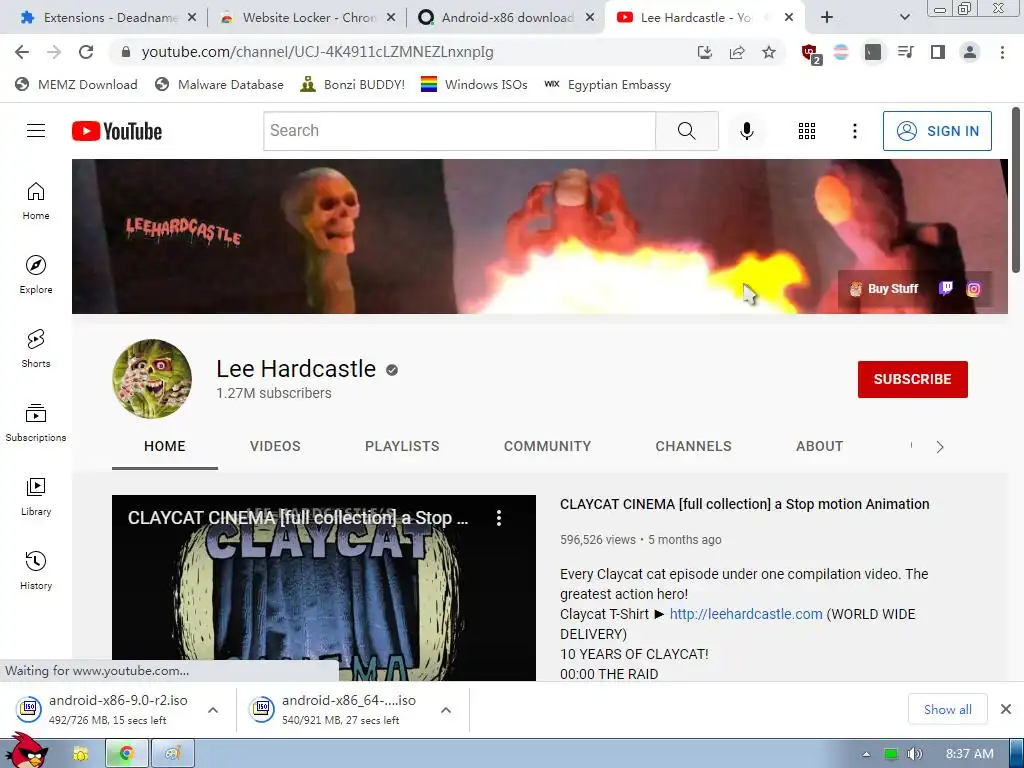This screenshot has height=768, width=1024.
Task: Open Buy Stuff link on banner
Action: point(884,289)
